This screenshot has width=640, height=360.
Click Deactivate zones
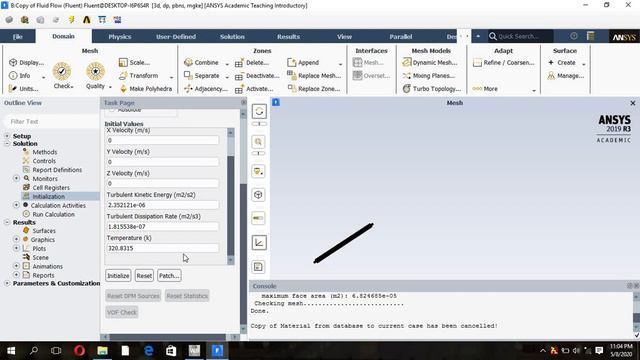tap(257, 76)
